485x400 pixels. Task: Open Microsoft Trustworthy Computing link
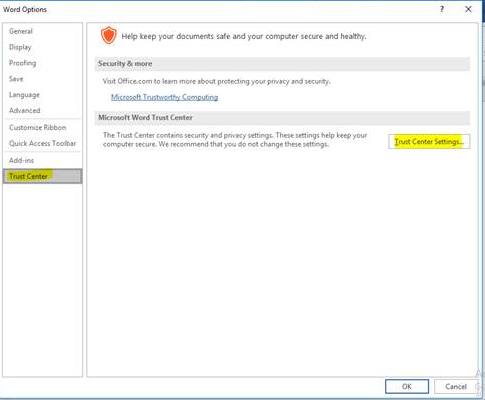pos(164,97)
